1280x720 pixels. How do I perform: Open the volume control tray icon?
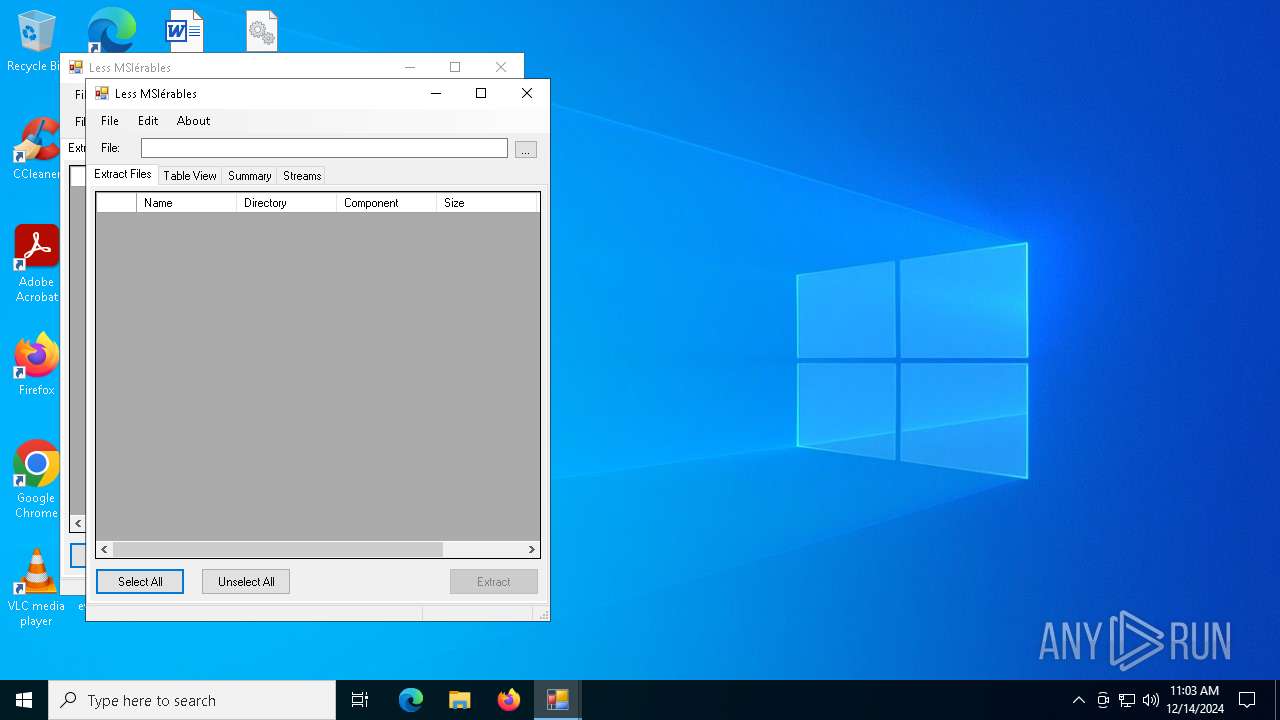click(1150, 700)
